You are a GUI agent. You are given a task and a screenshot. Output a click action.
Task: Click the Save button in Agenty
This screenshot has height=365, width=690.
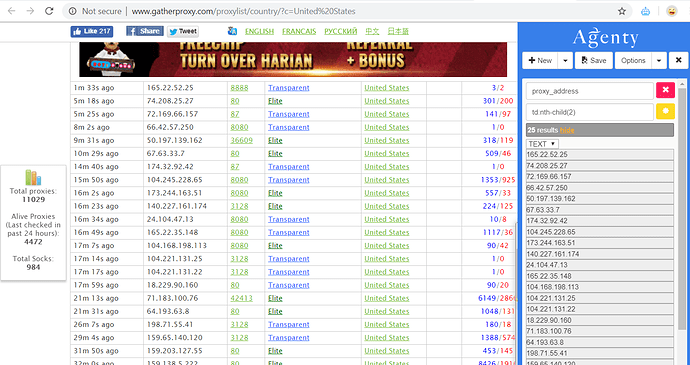point(594,61)
